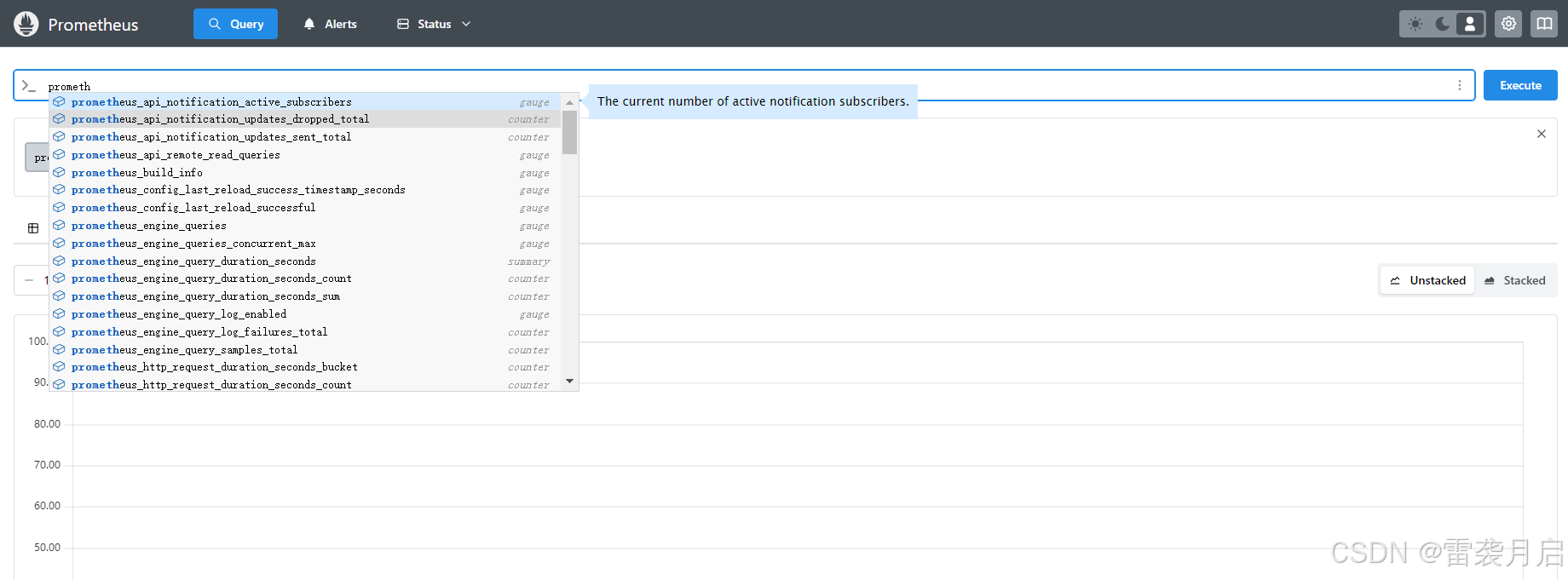The image size is (1568, 580).
Task: Click cube icon beside prometheus_engine_query_duration_seconds_sum
Action: click(59, 296)
